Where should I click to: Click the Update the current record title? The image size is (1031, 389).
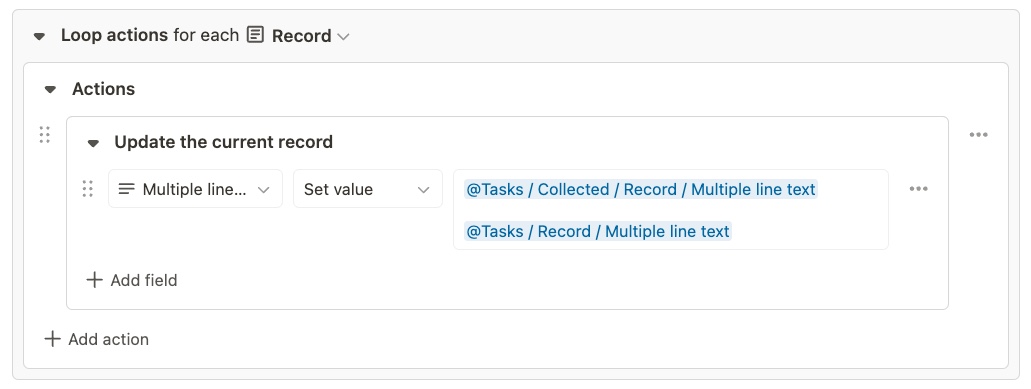point(224,142)
